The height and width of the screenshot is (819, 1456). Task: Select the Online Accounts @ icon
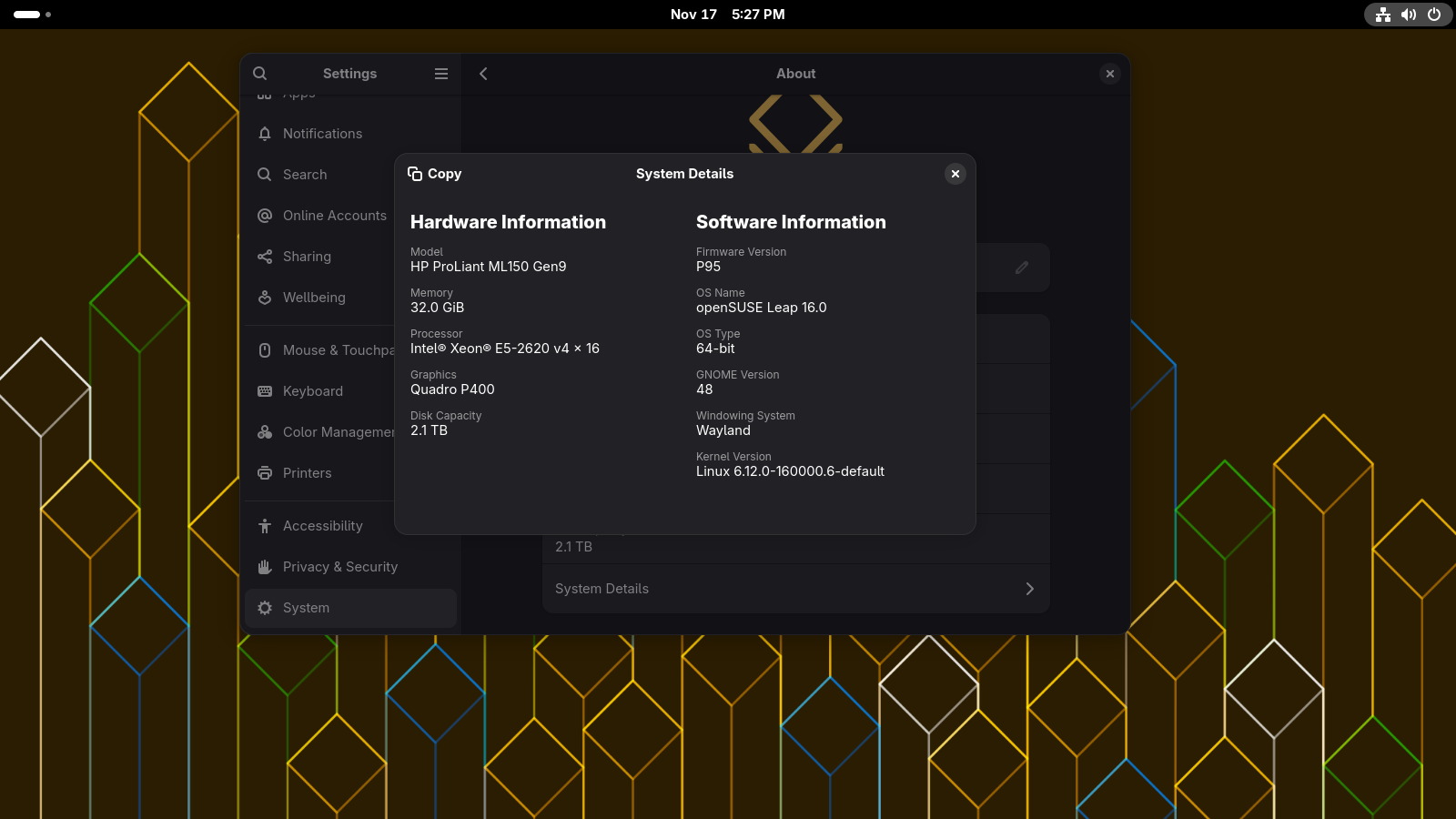[x=265, y=216]
